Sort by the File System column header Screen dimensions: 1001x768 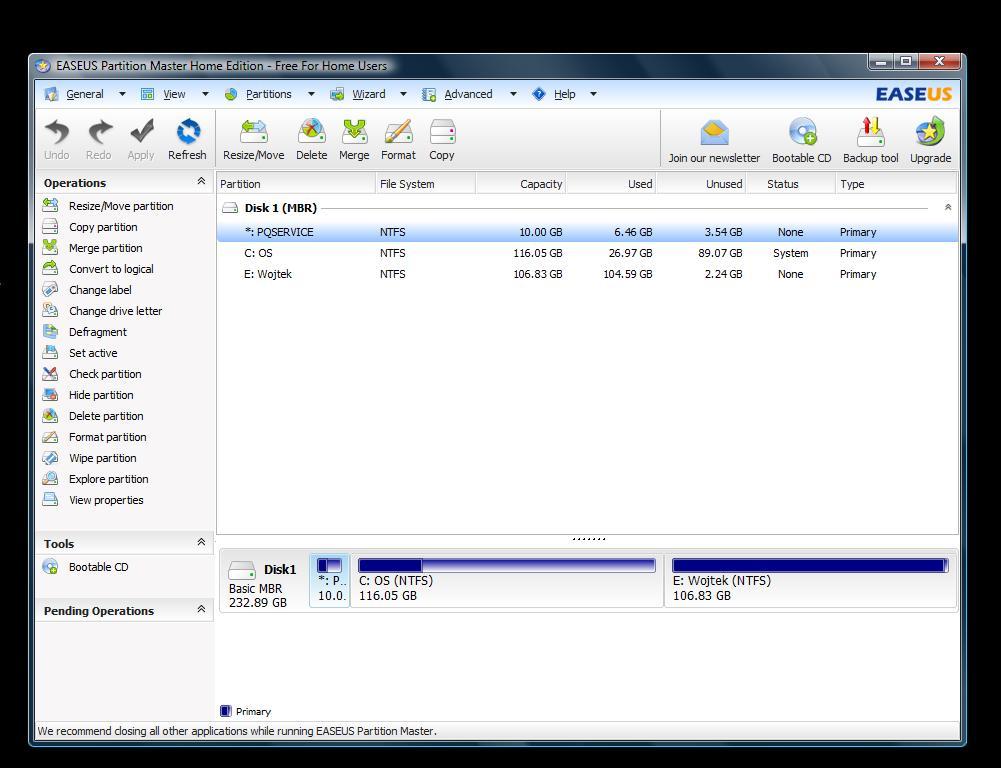point(426,184)
